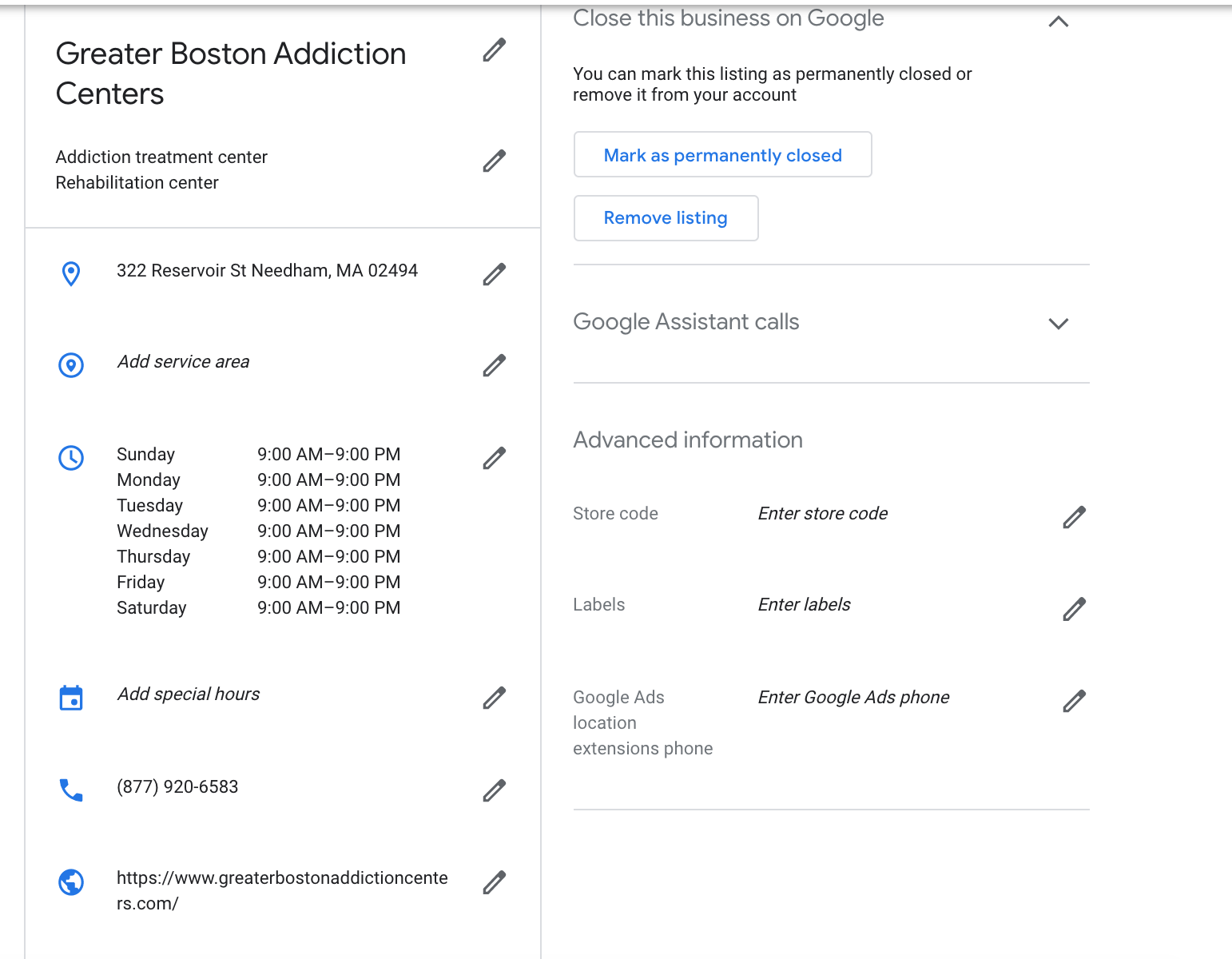The image size is (1232, 959).
Task: Click the Advanced information heading
Action: point(688,440)
